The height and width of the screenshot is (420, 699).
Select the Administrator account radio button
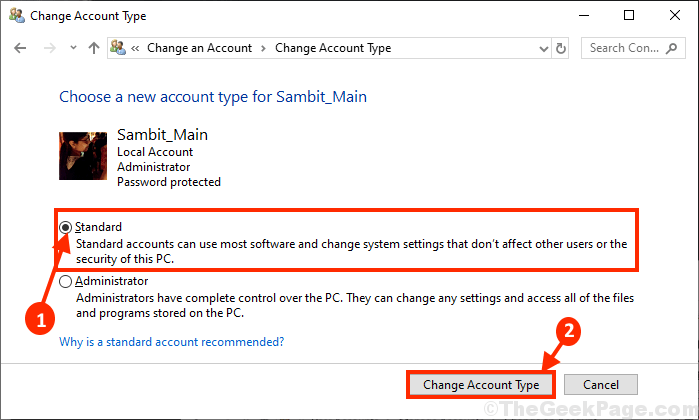[66, 281]
